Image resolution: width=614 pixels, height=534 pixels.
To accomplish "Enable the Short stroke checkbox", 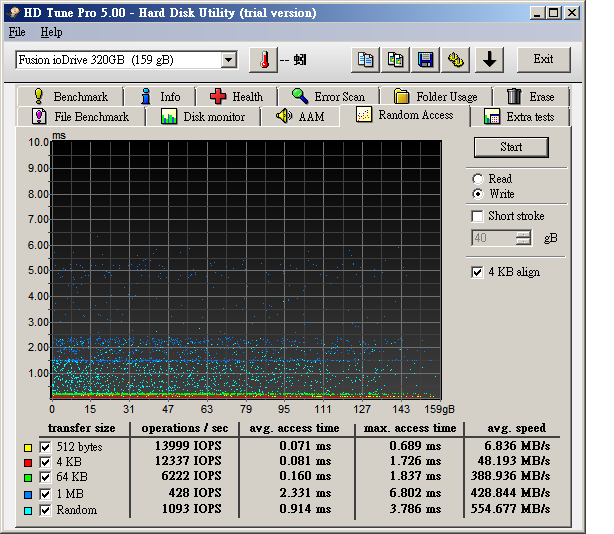I will click(477, 216).
